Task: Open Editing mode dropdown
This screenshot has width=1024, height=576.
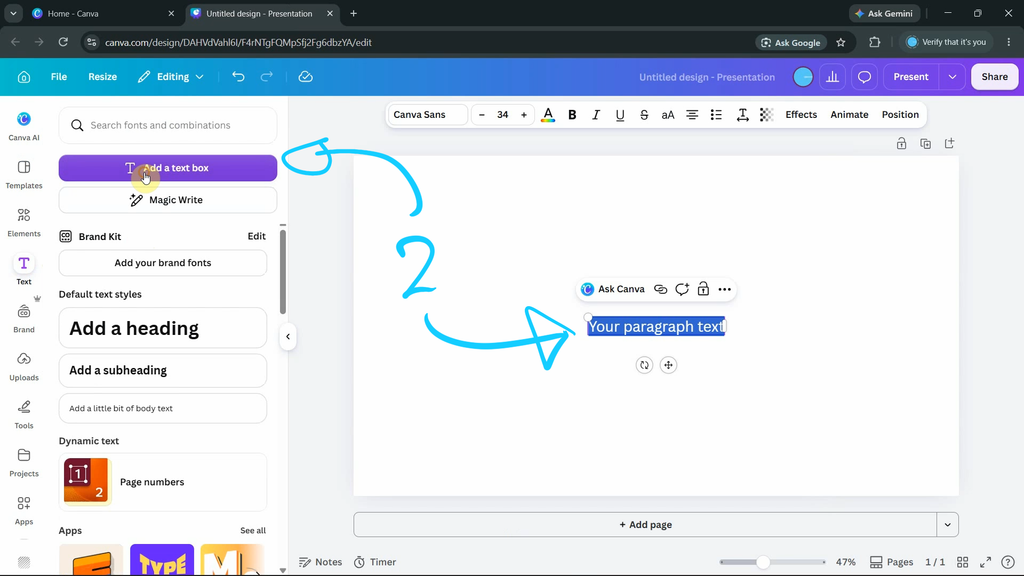Action: [171, 77]
